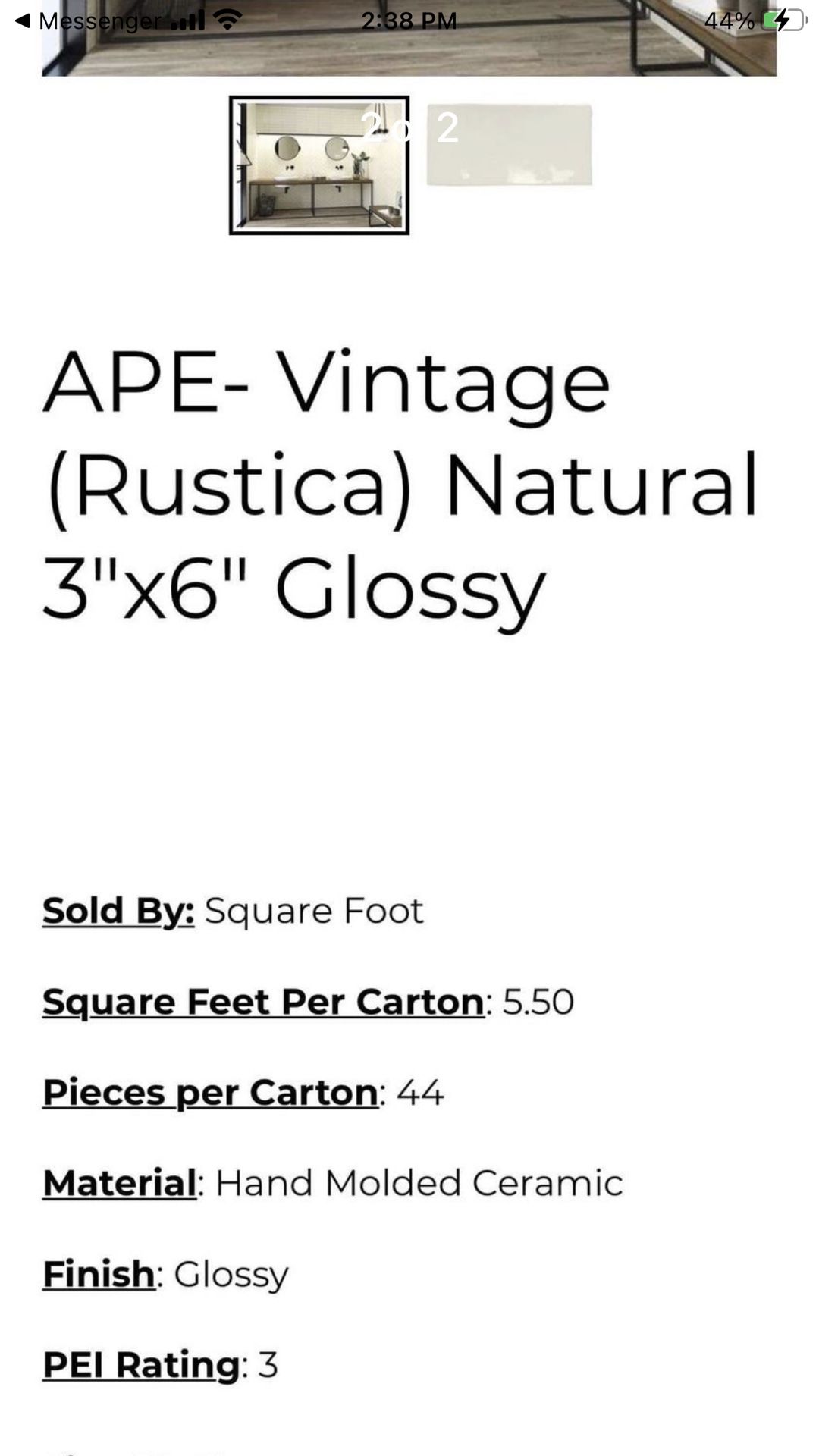Tap the "Hand Molded Ceramic" value text
The width and height of the screenshot is (819, 1456).
click(419, 1183)
